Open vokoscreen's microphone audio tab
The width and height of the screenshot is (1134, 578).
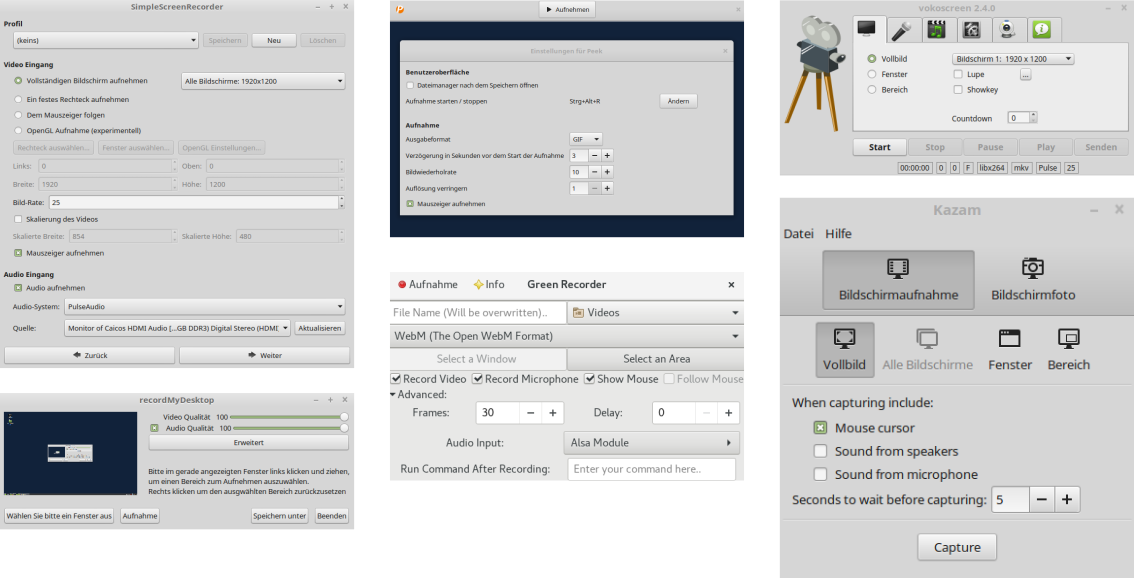click(x=901, y=30)
